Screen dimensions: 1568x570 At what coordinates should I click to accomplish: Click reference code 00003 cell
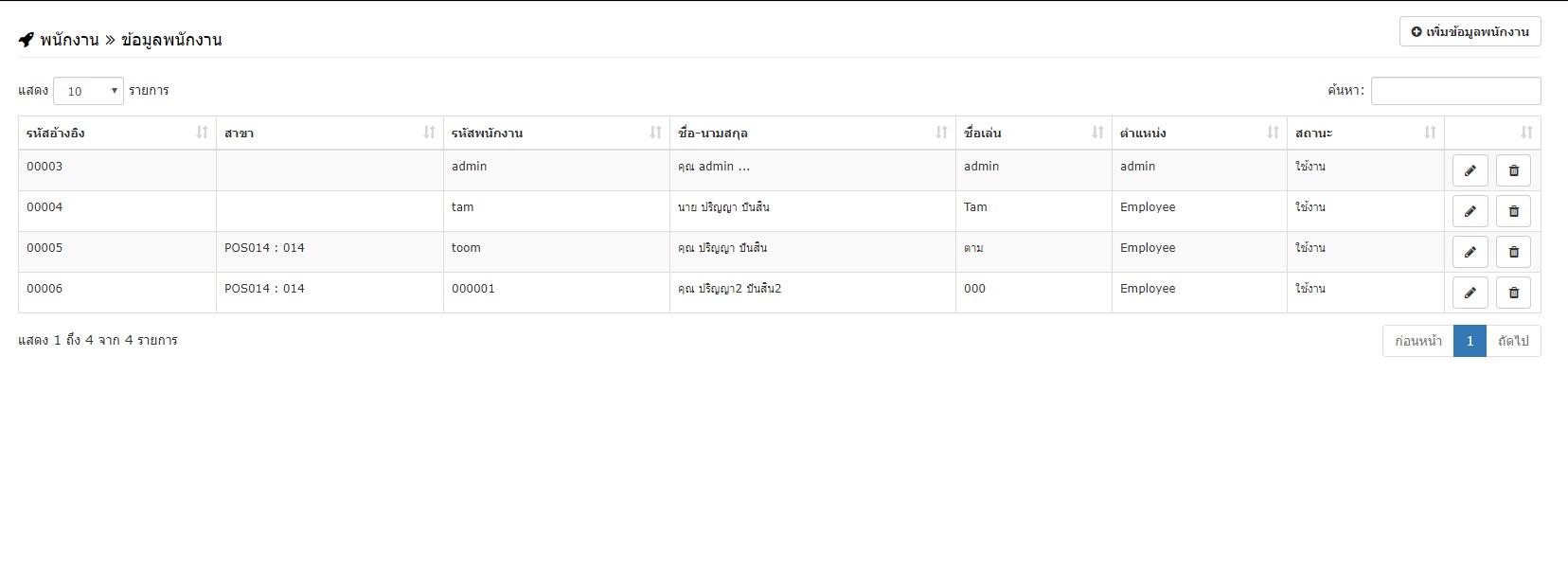[x=117, y=170]
